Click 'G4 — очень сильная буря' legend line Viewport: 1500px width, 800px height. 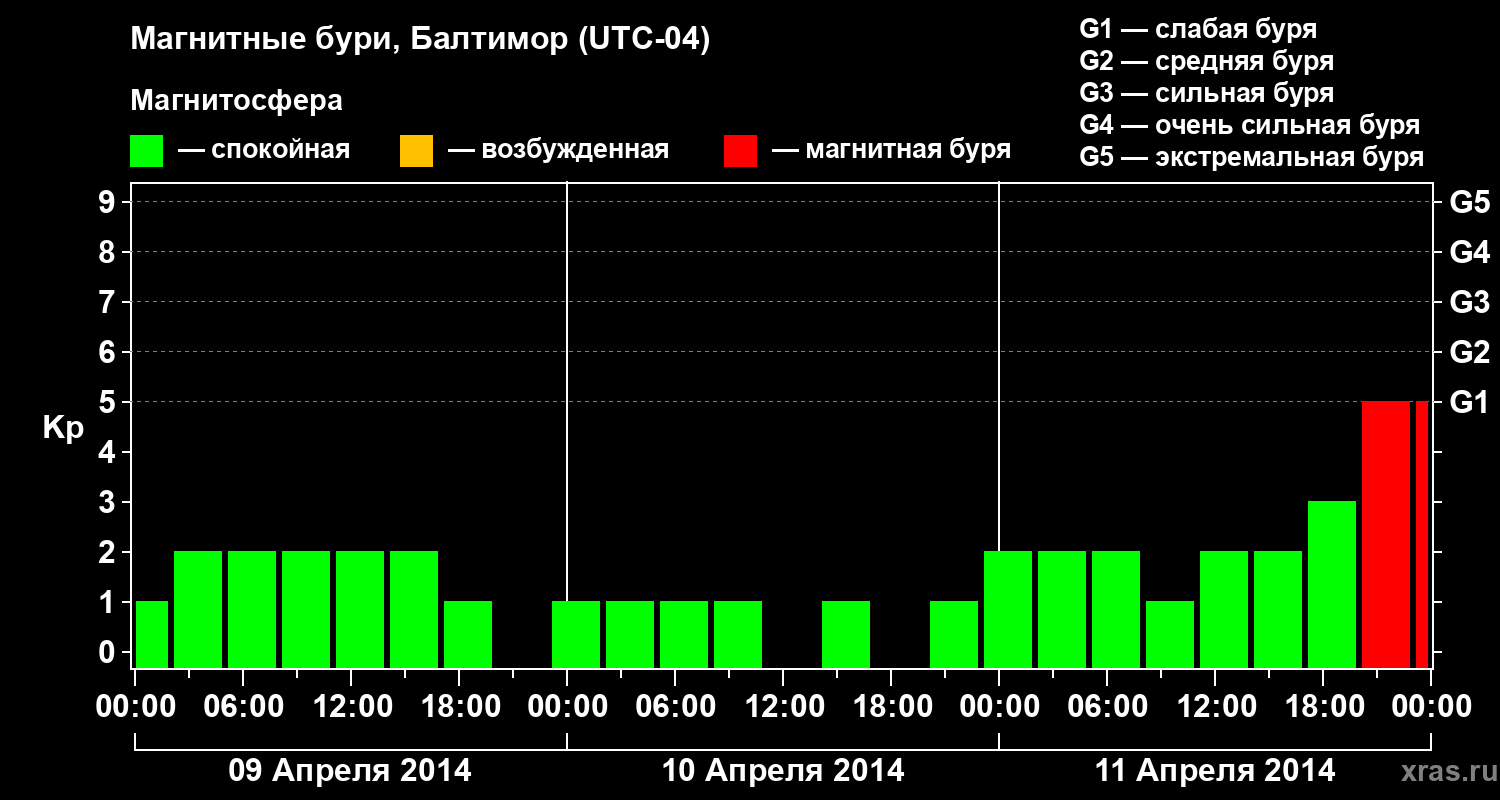click(x=1250, y=125)
